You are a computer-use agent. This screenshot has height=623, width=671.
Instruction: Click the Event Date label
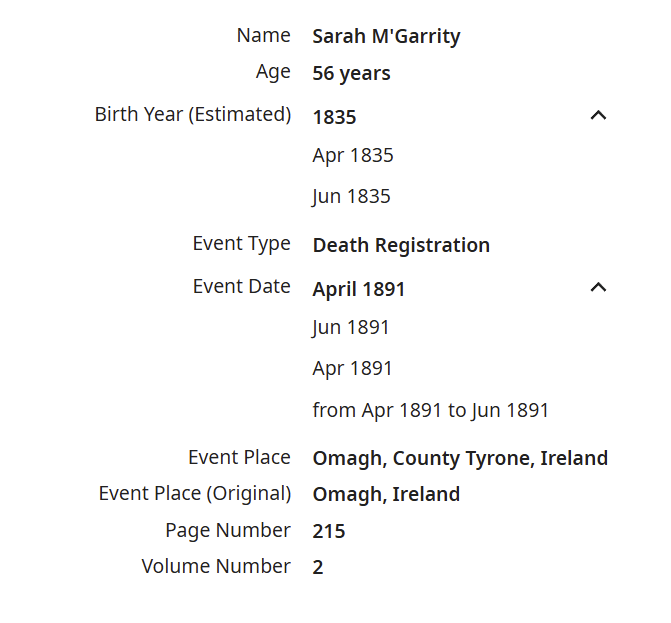coord(241,286)
